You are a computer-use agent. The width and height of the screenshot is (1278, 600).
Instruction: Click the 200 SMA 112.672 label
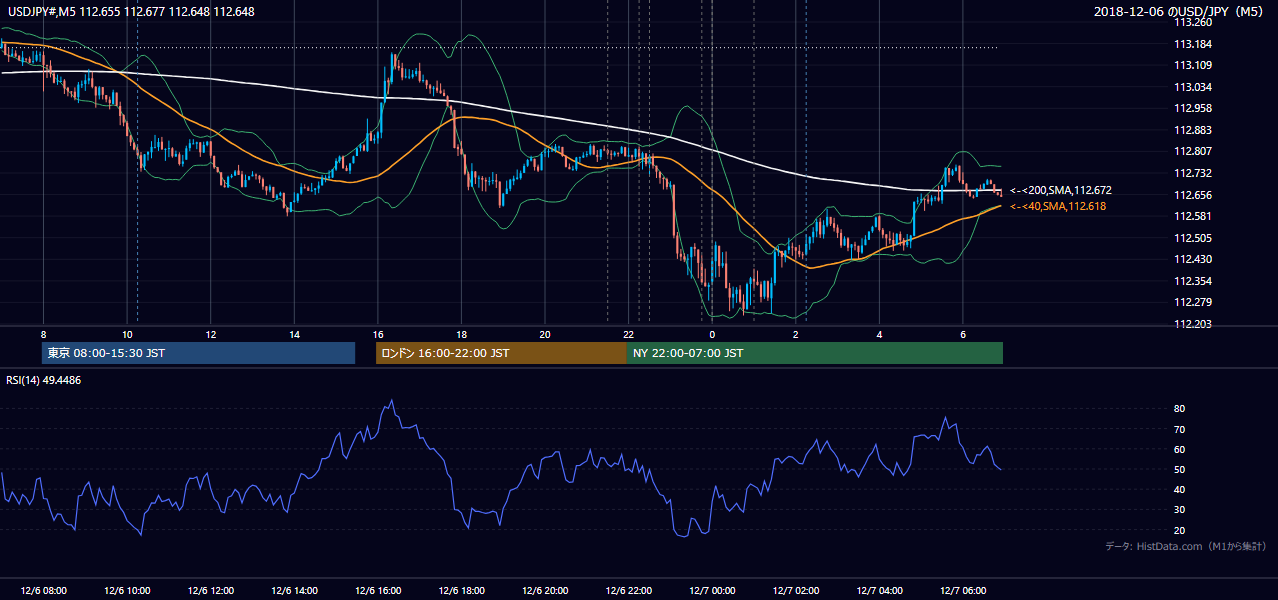coord(1061,190)
